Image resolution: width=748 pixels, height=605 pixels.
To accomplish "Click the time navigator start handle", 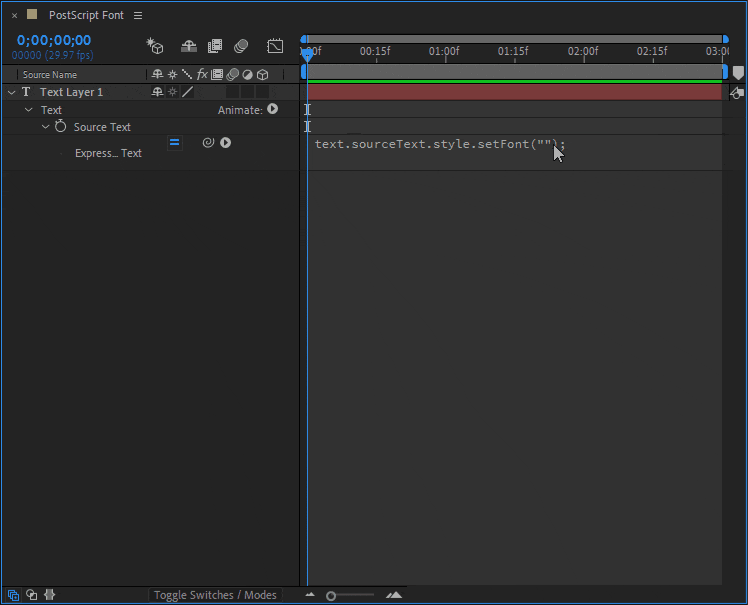I will pyautogui.click(x=303, y=39).
